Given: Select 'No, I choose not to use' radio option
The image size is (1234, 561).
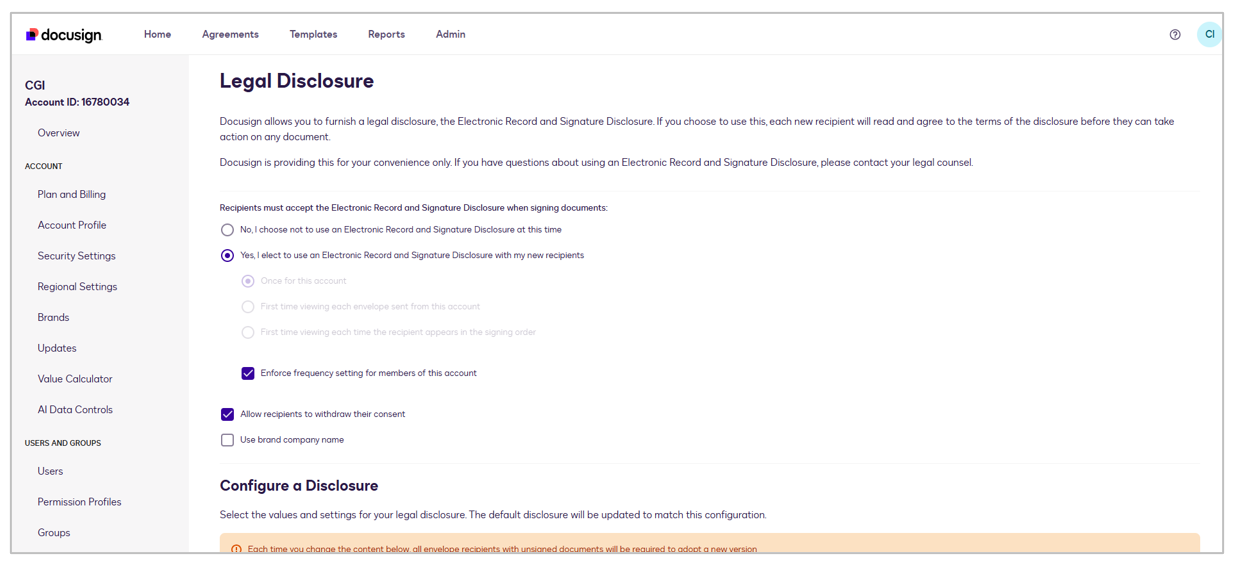Looking at the screenshot, I should pyautogui.click(x=228, y=230).
